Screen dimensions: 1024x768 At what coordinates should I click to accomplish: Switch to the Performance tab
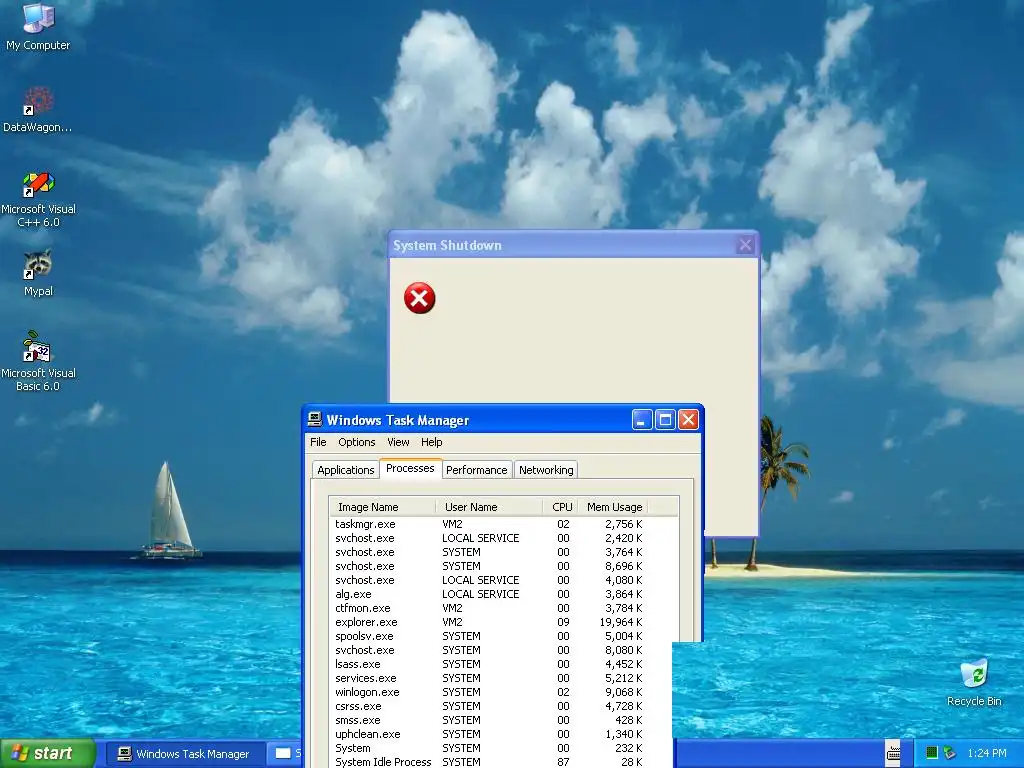point(477,470)
